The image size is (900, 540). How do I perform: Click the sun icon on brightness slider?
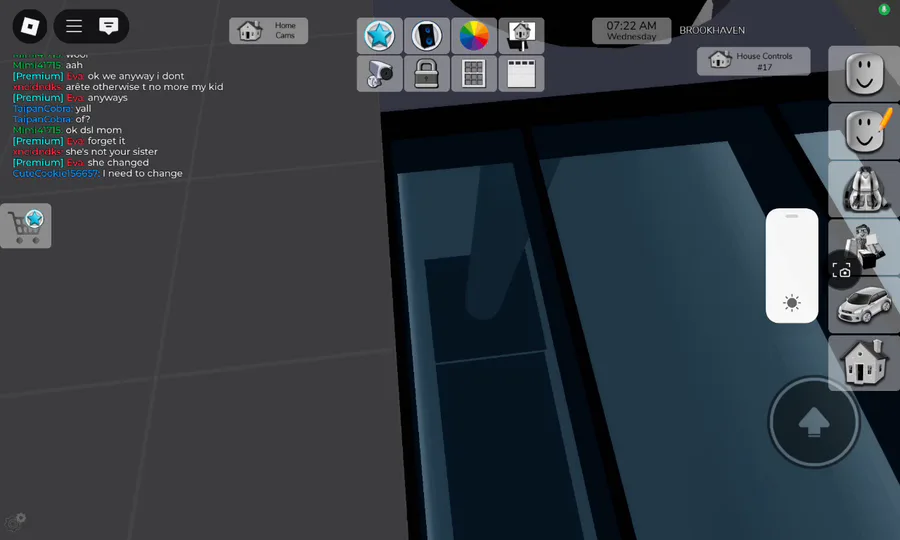tap(792, 303)
